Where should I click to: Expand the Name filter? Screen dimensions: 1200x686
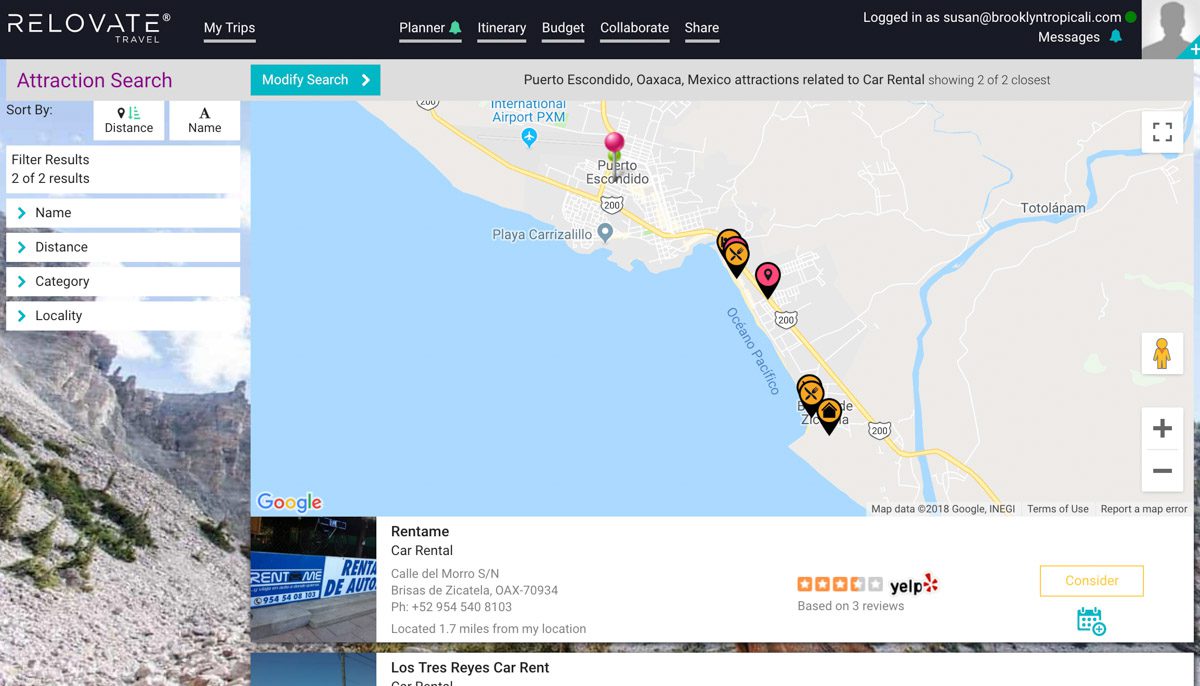point(123,213)
